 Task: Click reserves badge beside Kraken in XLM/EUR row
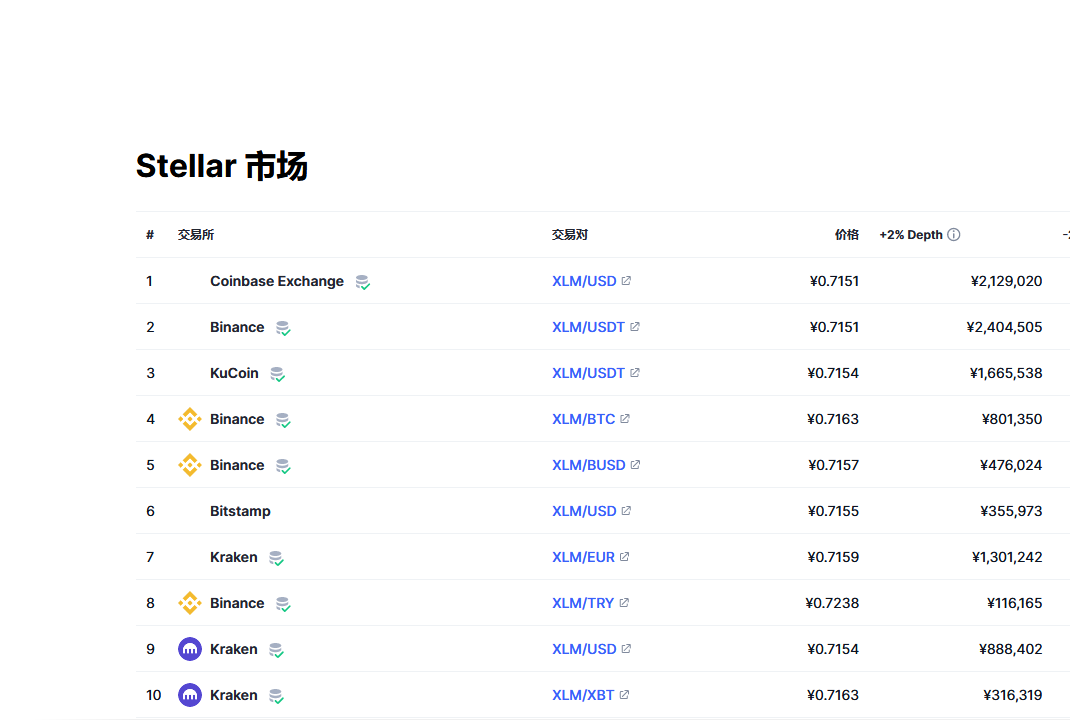276,558
